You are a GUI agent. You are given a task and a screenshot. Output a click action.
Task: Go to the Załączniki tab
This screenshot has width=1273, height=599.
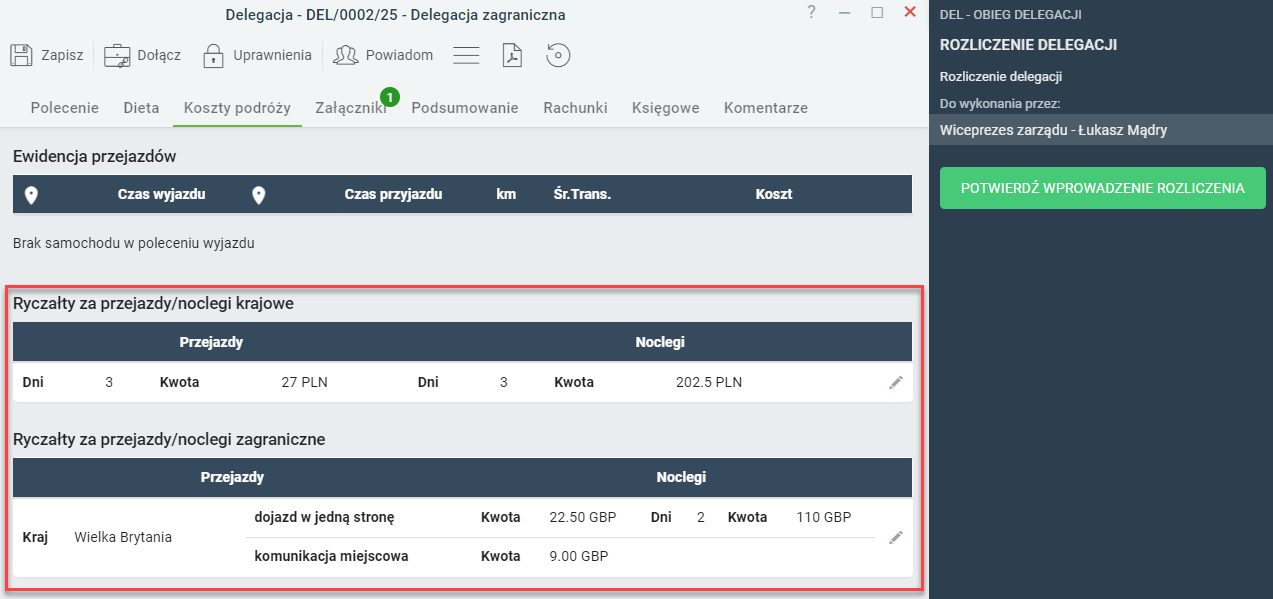(x=350, y=108)
